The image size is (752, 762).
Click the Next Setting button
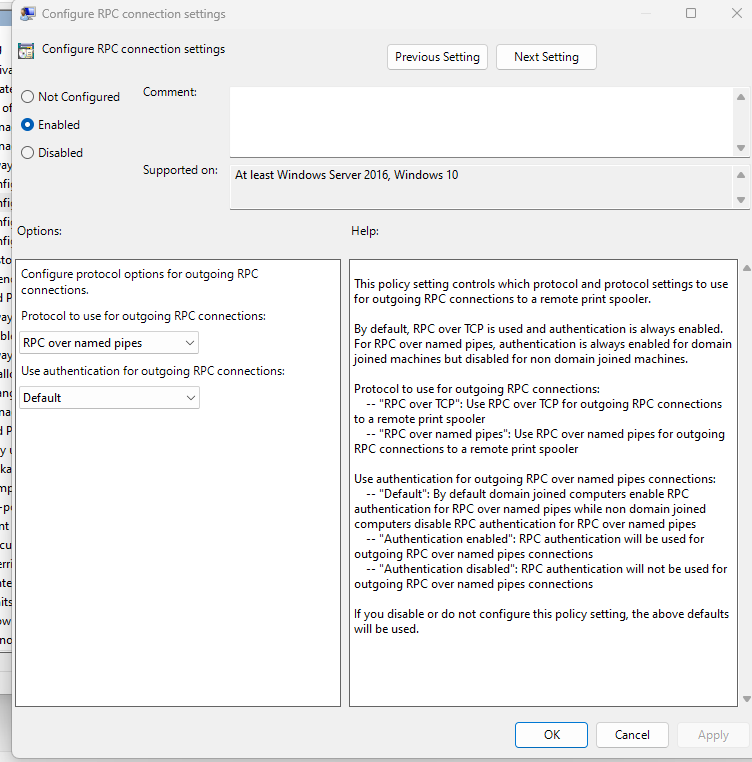tap(546, 57)
